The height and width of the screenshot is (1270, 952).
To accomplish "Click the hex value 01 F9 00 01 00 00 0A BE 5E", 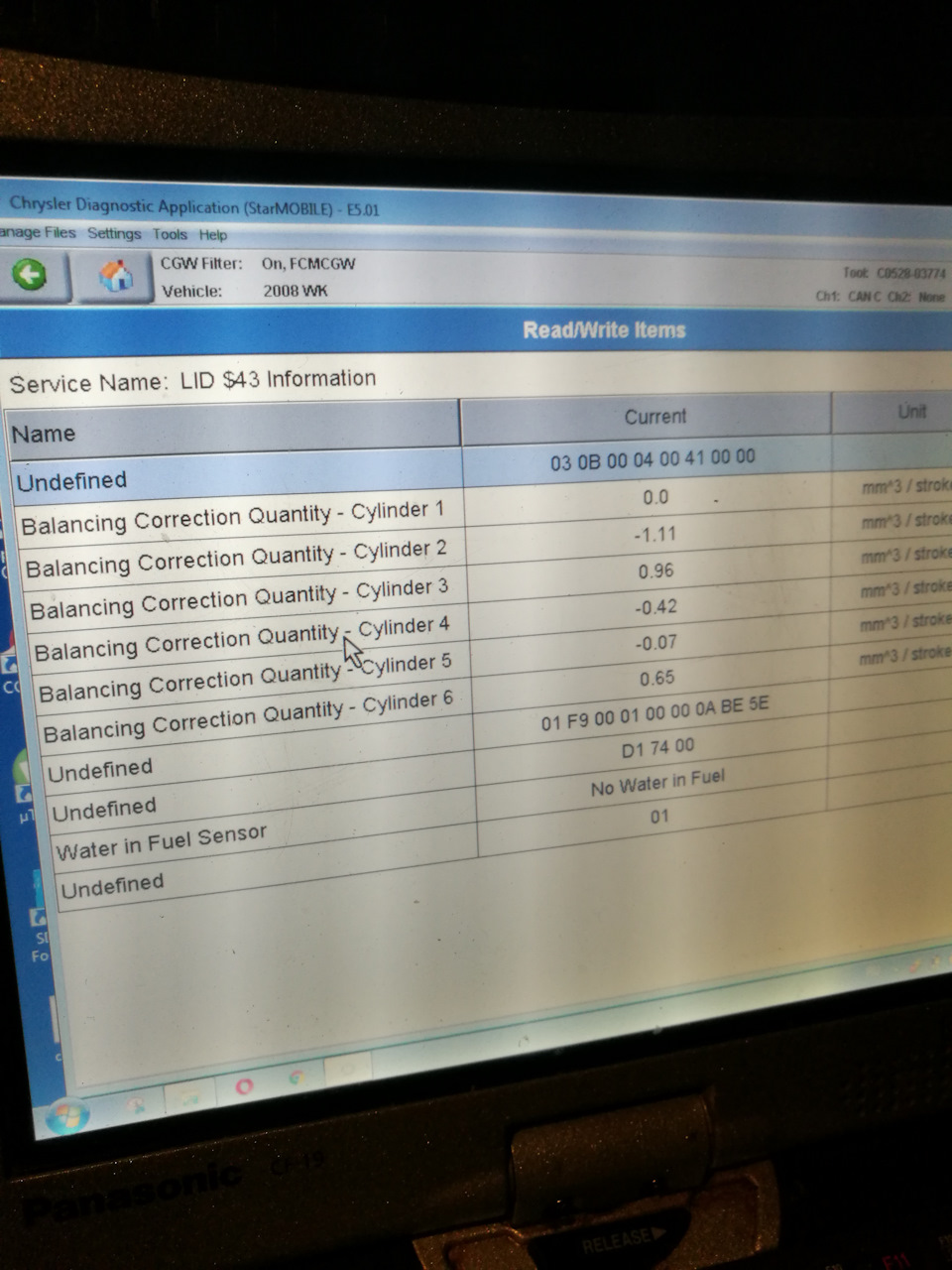I will click(x=654, y=714).
